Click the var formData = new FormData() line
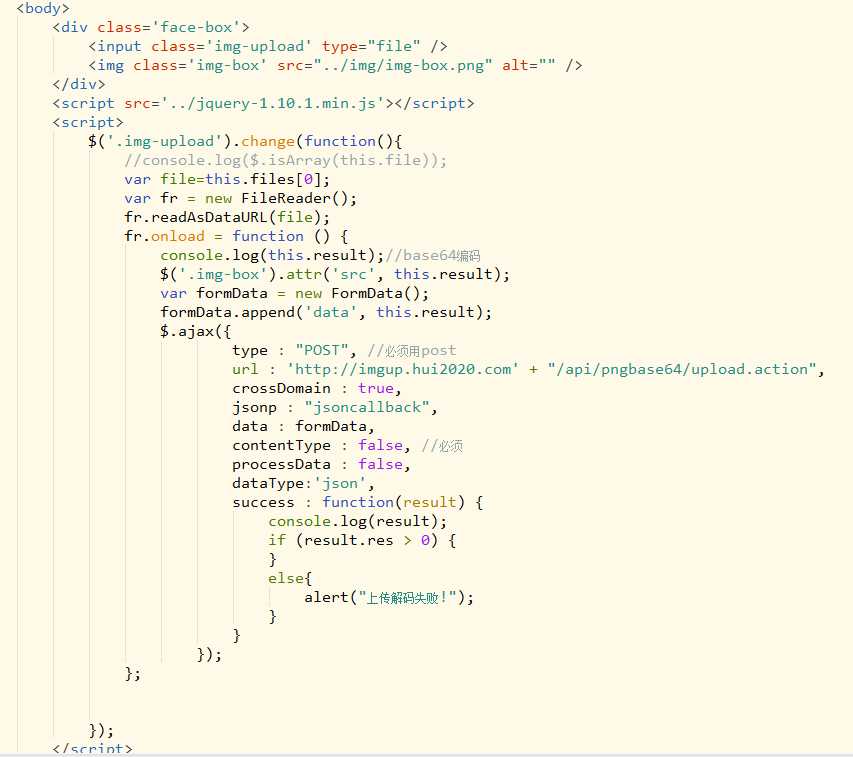 294,293
